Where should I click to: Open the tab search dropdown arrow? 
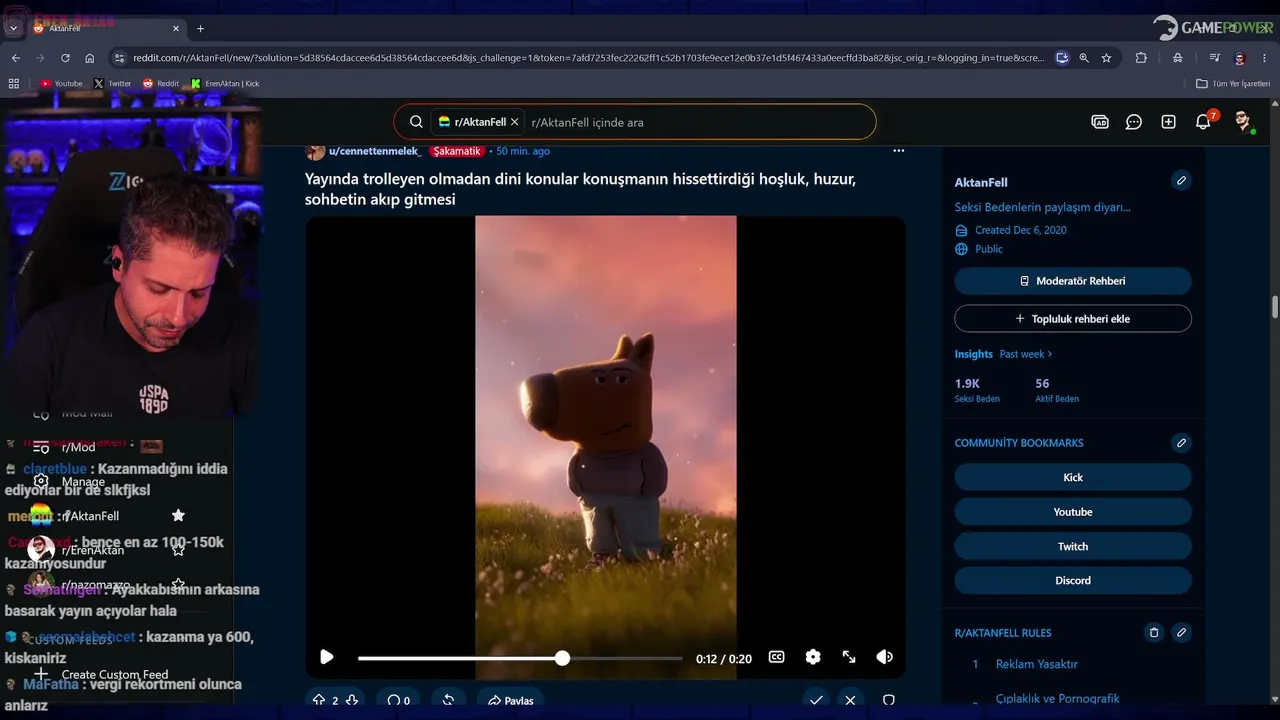13,28
